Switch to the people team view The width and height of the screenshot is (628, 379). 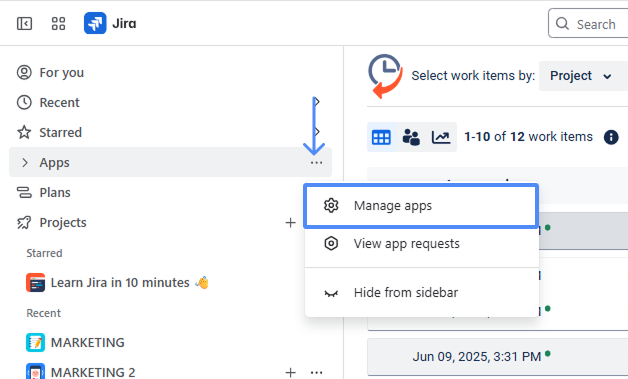click(x=411, y=137)
